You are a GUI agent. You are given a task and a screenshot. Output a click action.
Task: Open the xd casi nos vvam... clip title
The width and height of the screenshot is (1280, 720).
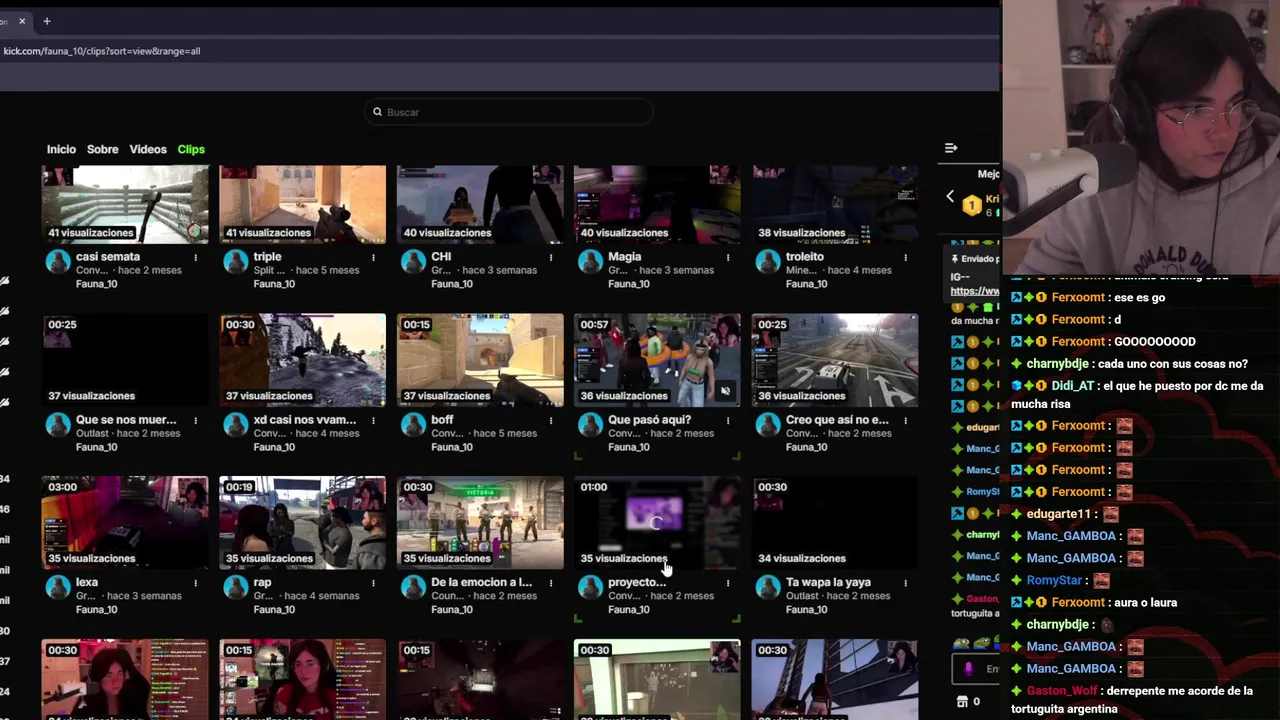click(x=305, y=420)
